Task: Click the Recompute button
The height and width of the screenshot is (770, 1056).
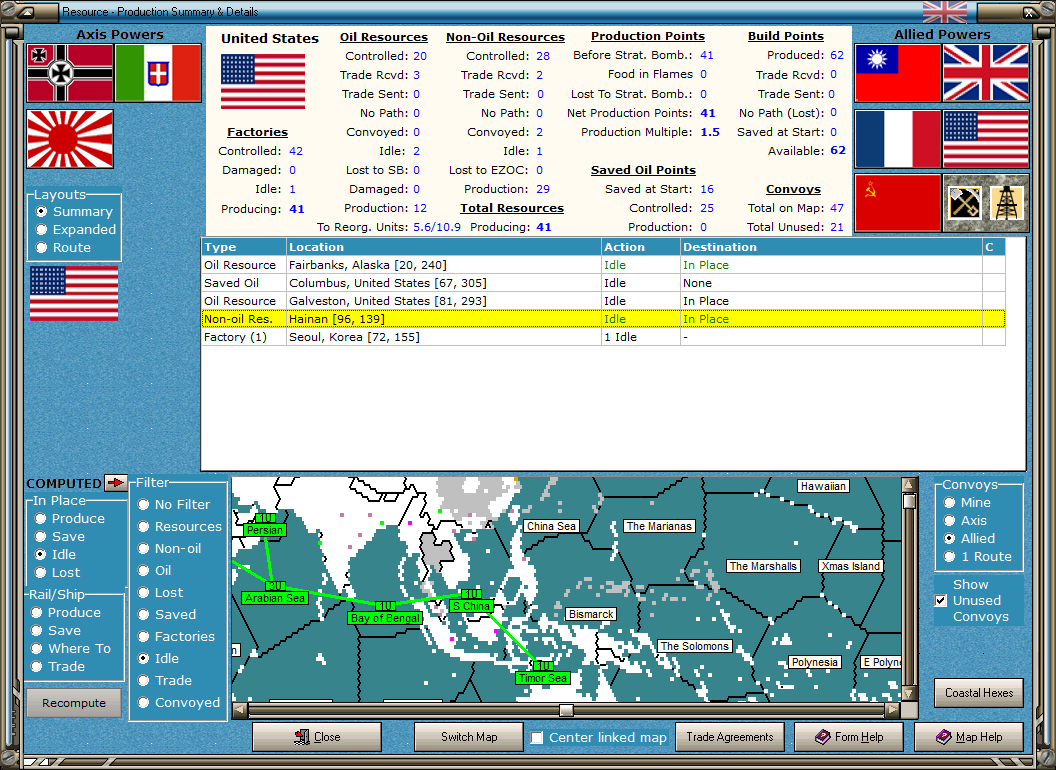Action: click(x=74, y=703)
